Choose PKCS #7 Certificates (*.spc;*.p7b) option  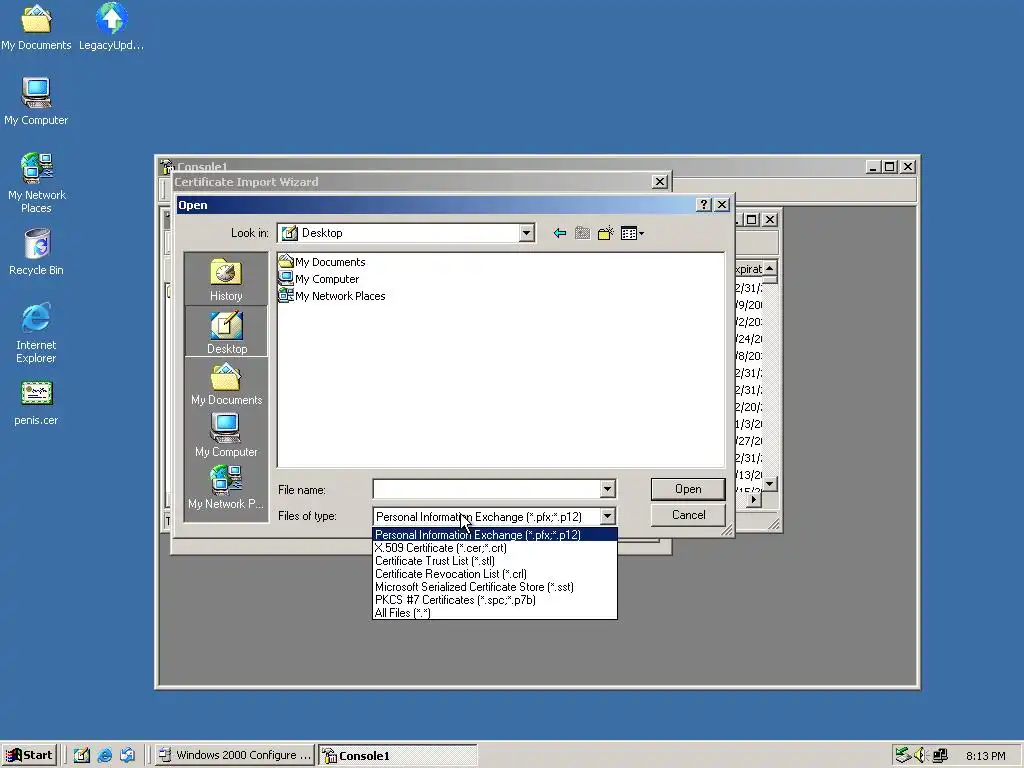tap(494, 600)
